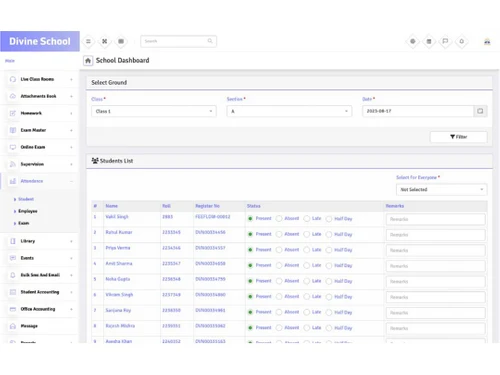Click the home icon beside School Dashboard

click(88, 61)
